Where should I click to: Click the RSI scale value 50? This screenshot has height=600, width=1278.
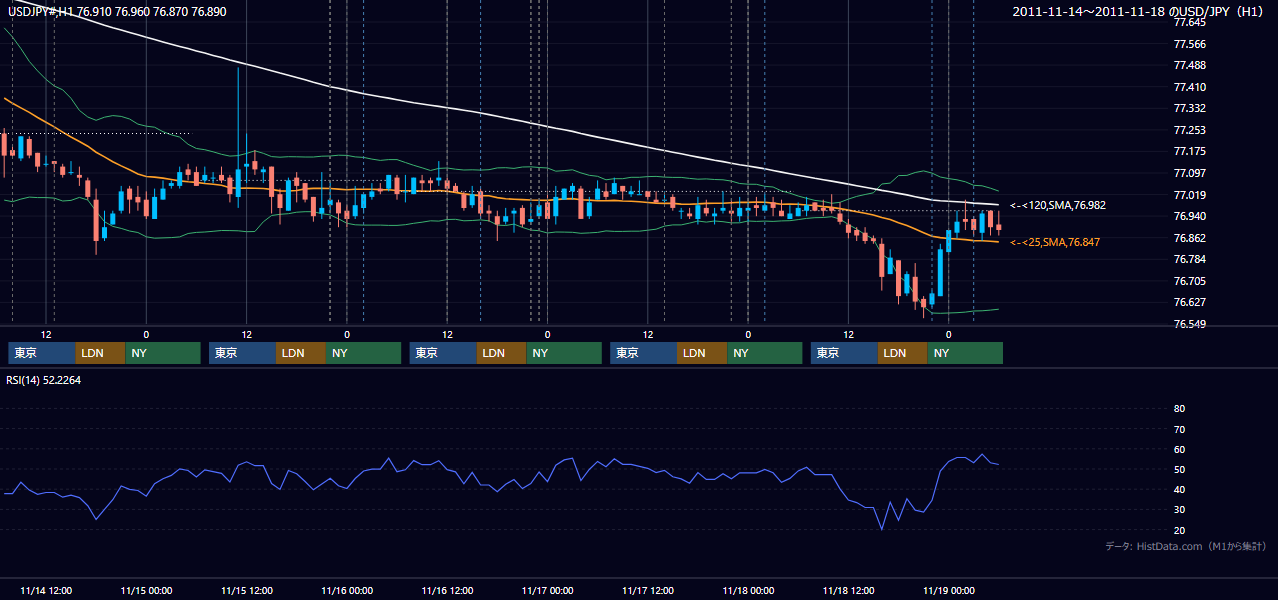coord(1179,470)
